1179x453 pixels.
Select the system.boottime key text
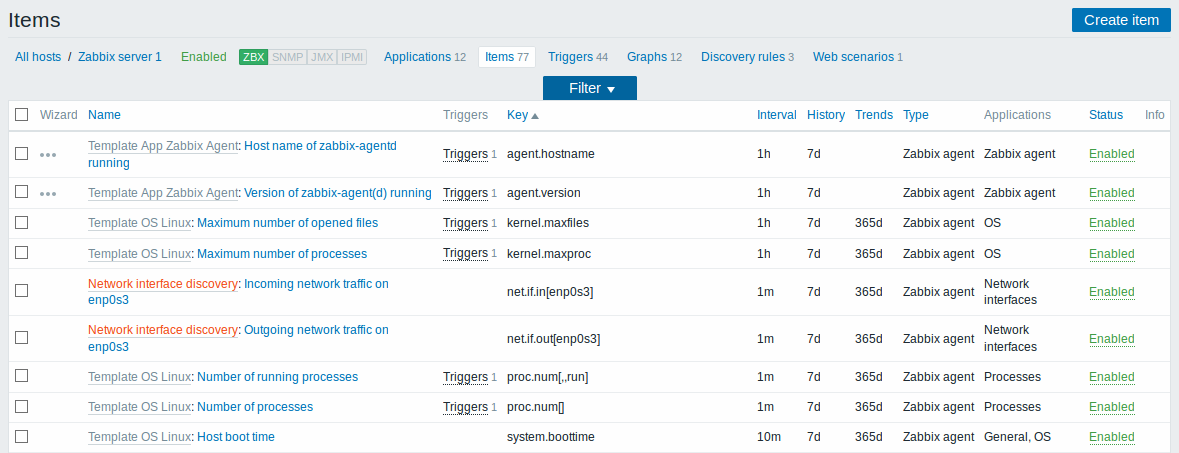549,437
